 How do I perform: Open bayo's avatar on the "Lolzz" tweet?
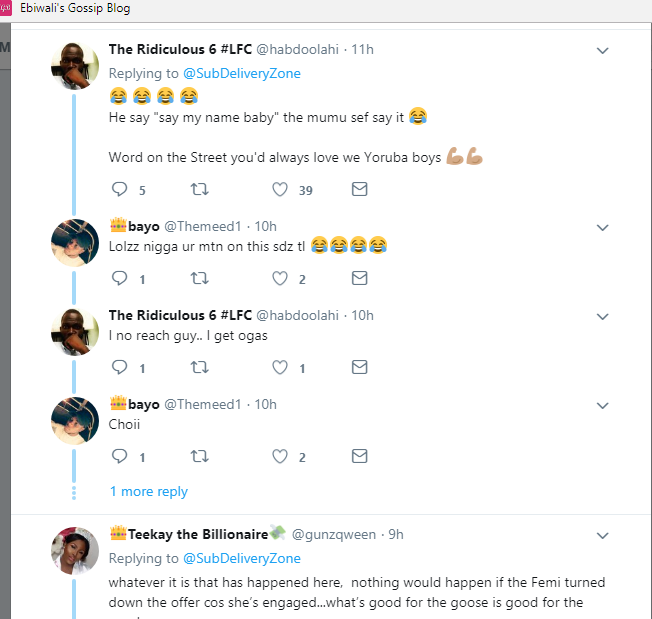pyautogui.click(x=75, y=242)
